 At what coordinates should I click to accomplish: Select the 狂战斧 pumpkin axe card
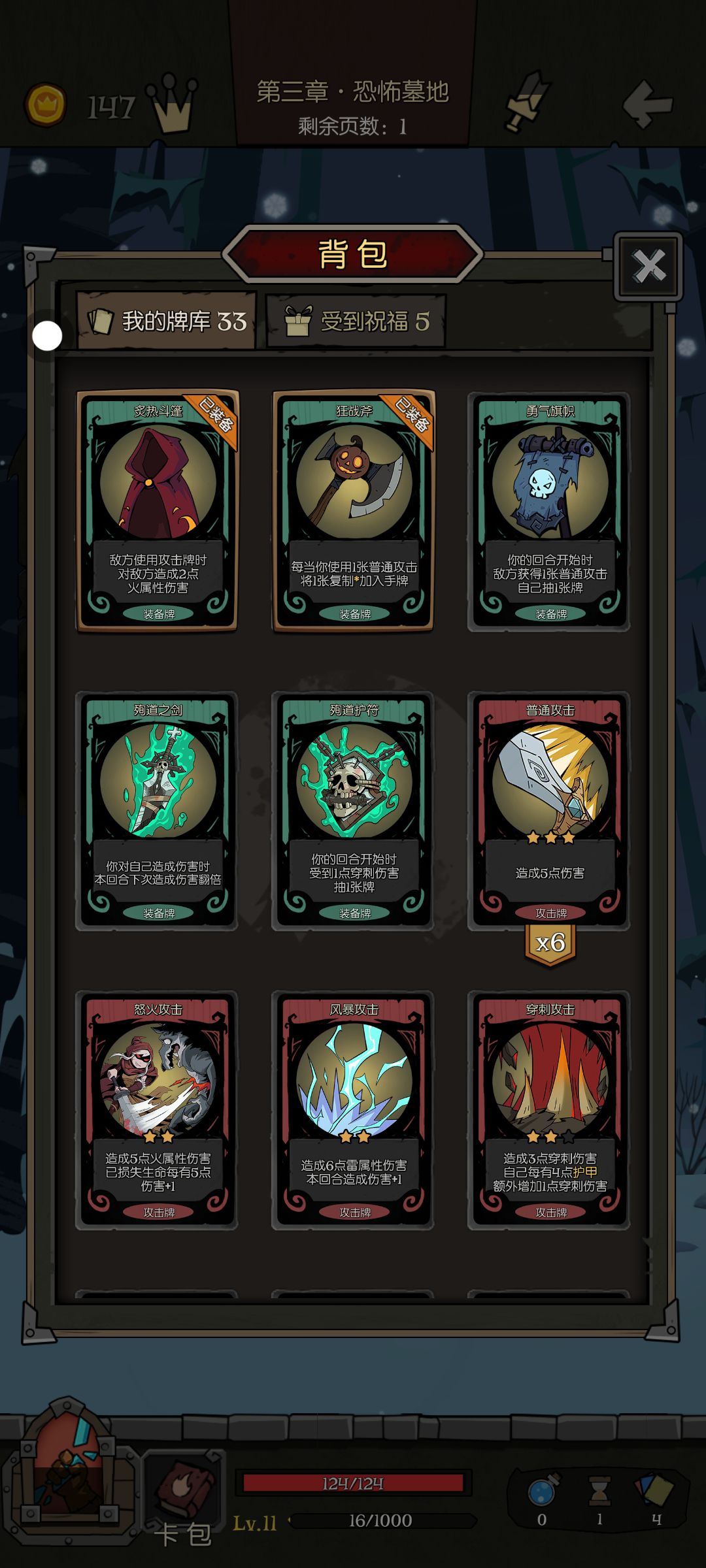pos(353,511)
